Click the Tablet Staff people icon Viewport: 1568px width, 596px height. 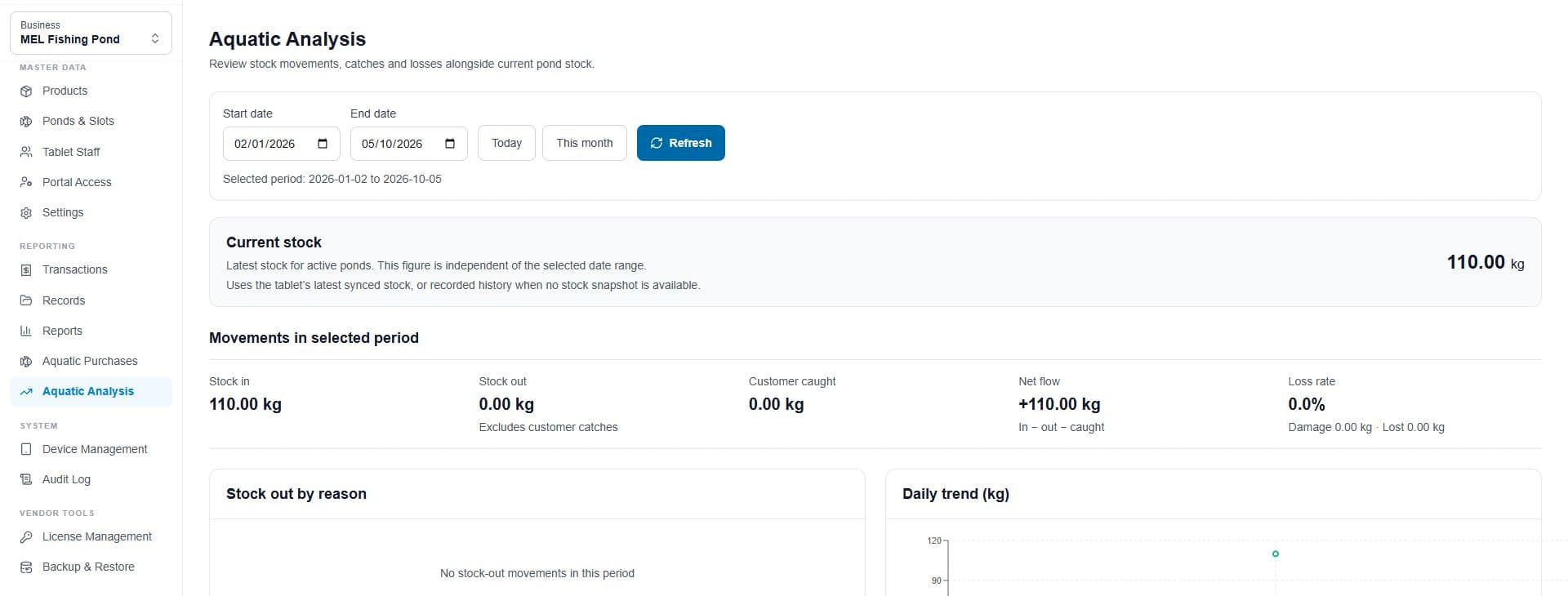point(26,152)
